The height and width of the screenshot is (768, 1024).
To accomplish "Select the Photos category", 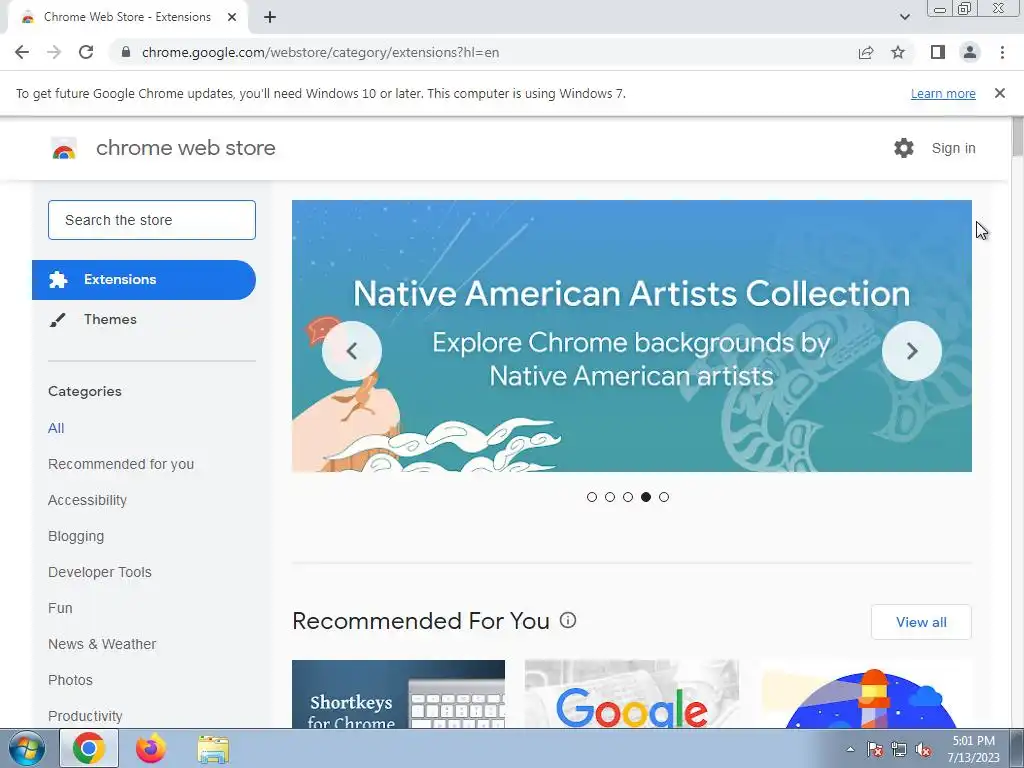I will point(70,680).
